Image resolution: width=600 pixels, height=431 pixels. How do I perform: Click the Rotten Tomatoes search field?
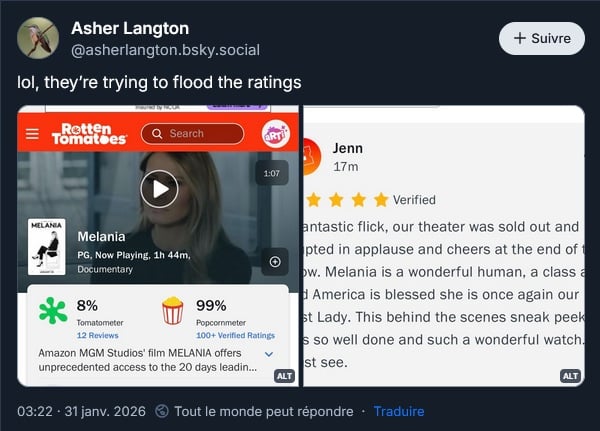coord(192,133)
